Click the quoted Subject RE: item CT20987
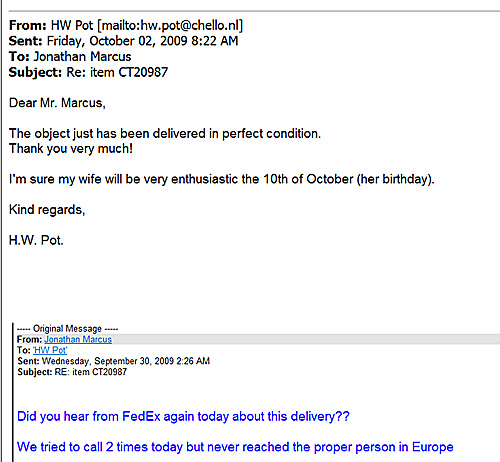500x462 pixels. (72, 372)
